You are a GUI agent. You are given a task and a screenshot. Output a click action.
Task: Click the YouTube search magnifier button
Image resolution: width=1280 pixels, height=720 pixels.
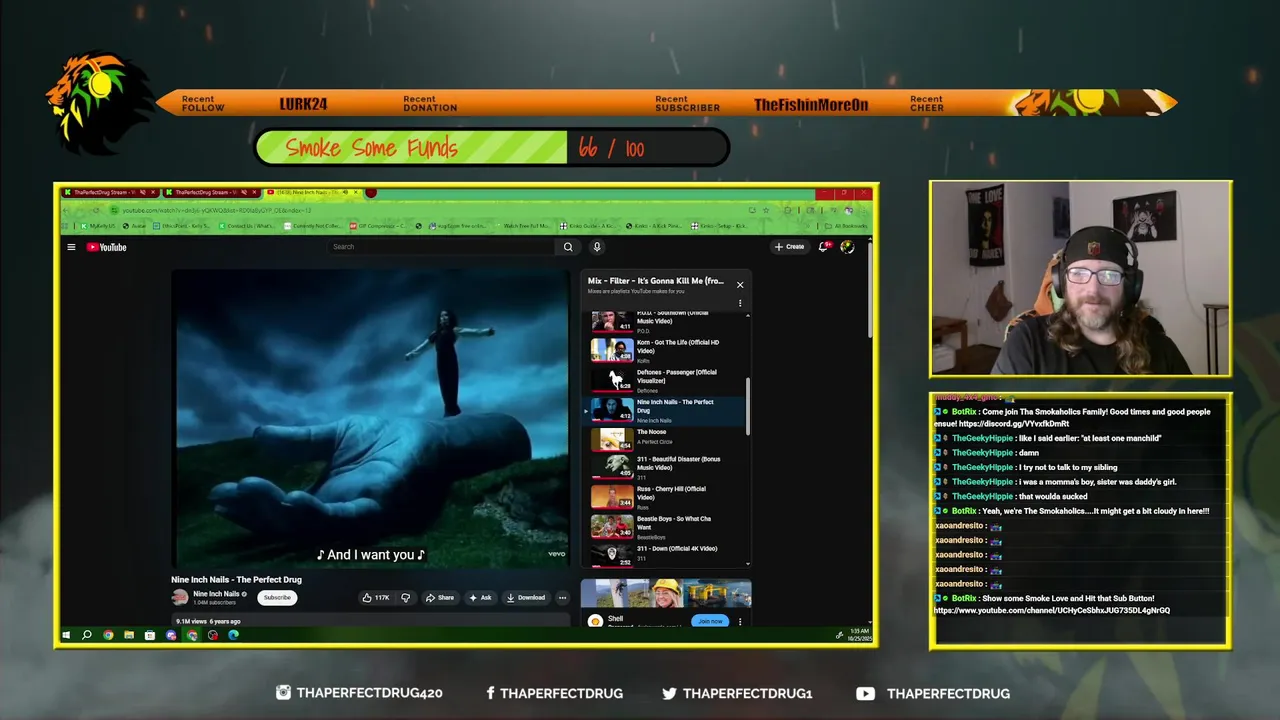pyautogui.click(x=568, y=247)
